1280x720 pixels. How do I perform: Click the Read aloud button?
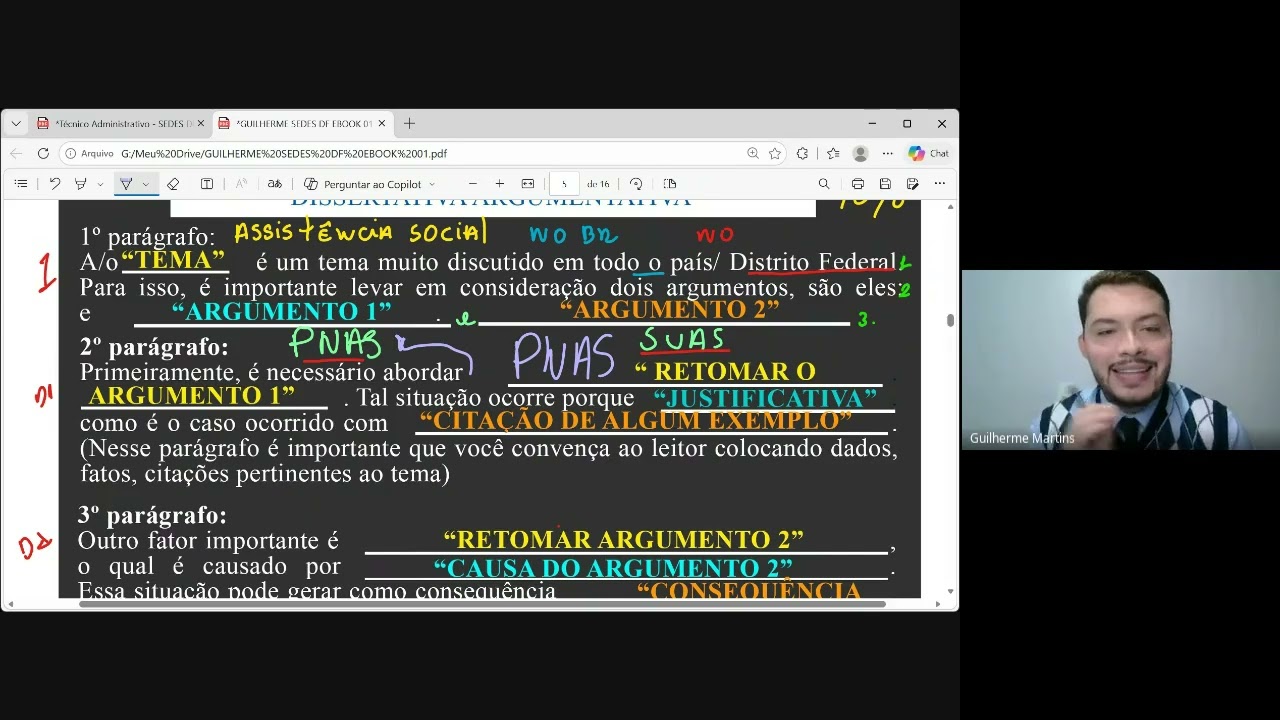coord(241,184)
